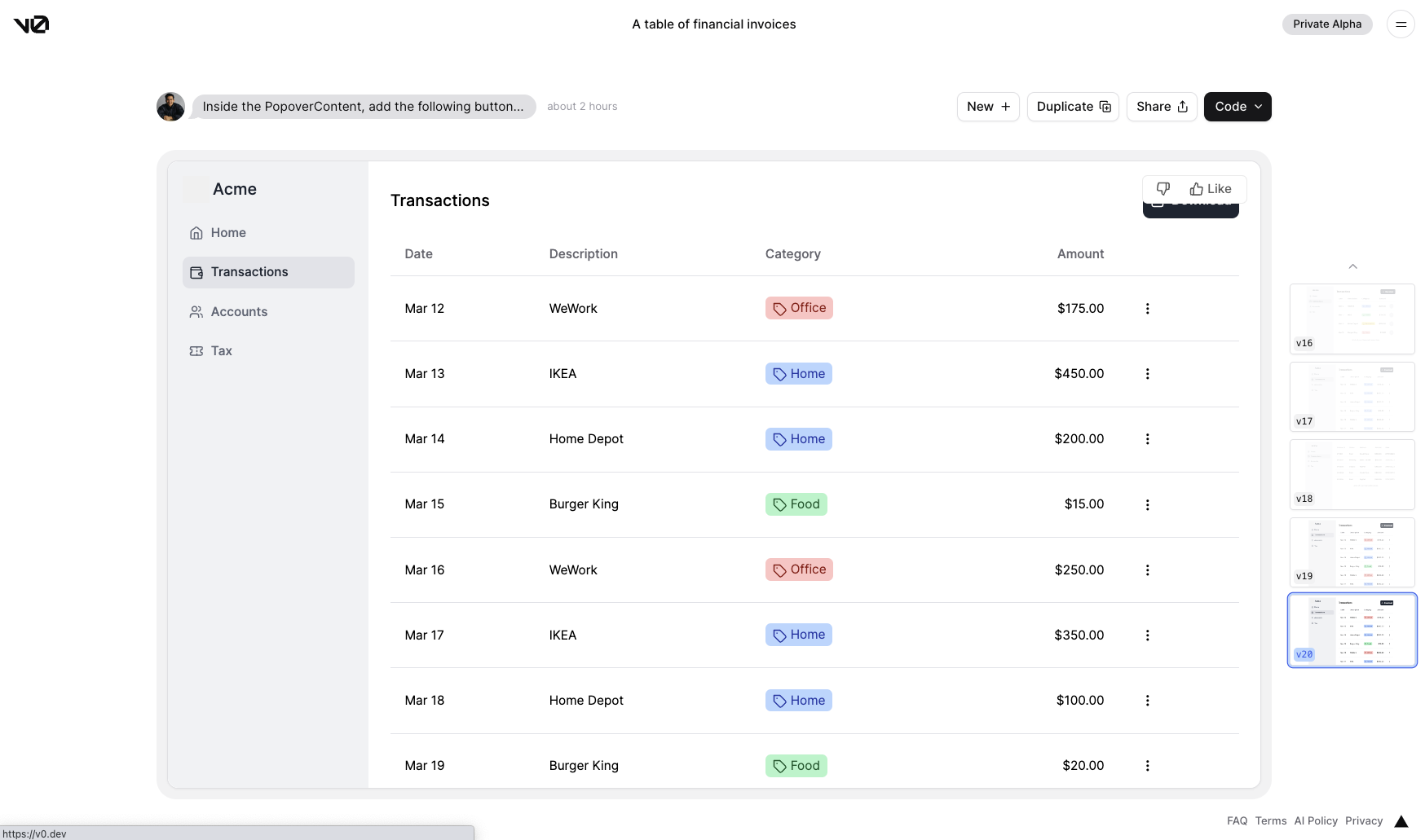Open the prompt bubble about PopoverContent
The image size is (1425, 840).
(x=364, y=107)
